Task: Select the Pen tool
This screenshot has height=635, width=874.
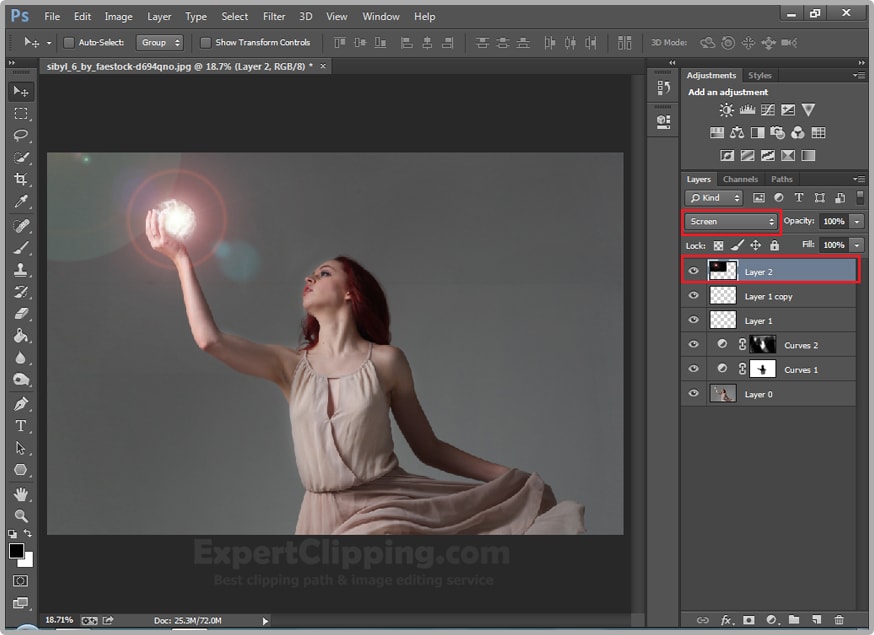Action: 21,405
